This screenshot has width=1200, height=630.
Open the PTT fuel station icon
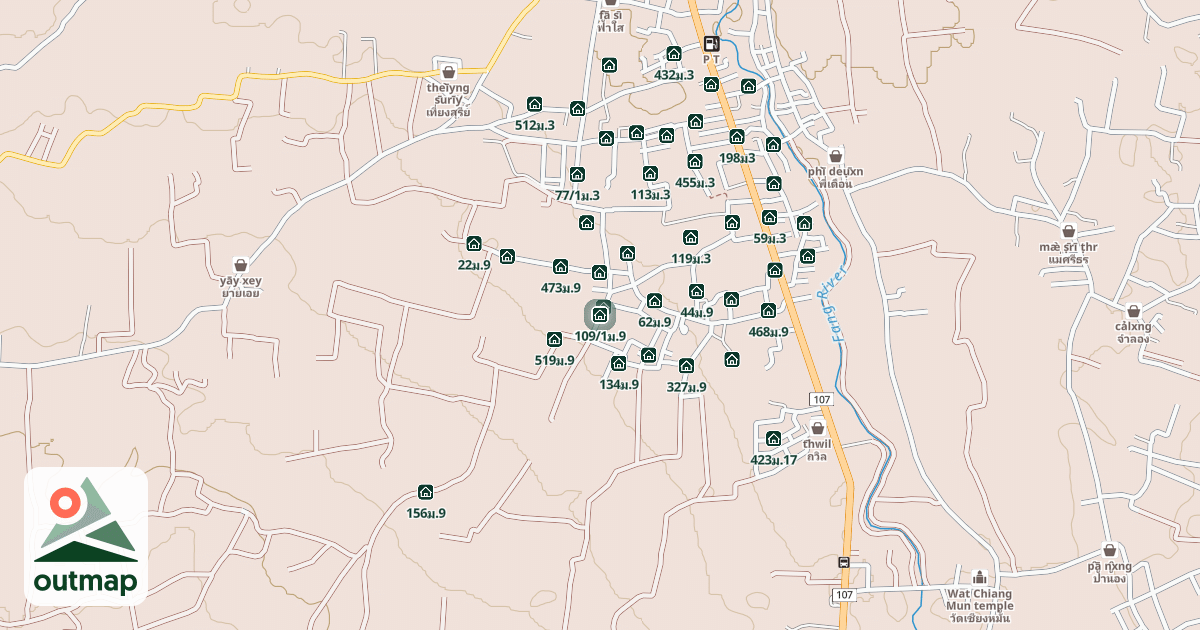pyautogui.click(x=711, y=43)
